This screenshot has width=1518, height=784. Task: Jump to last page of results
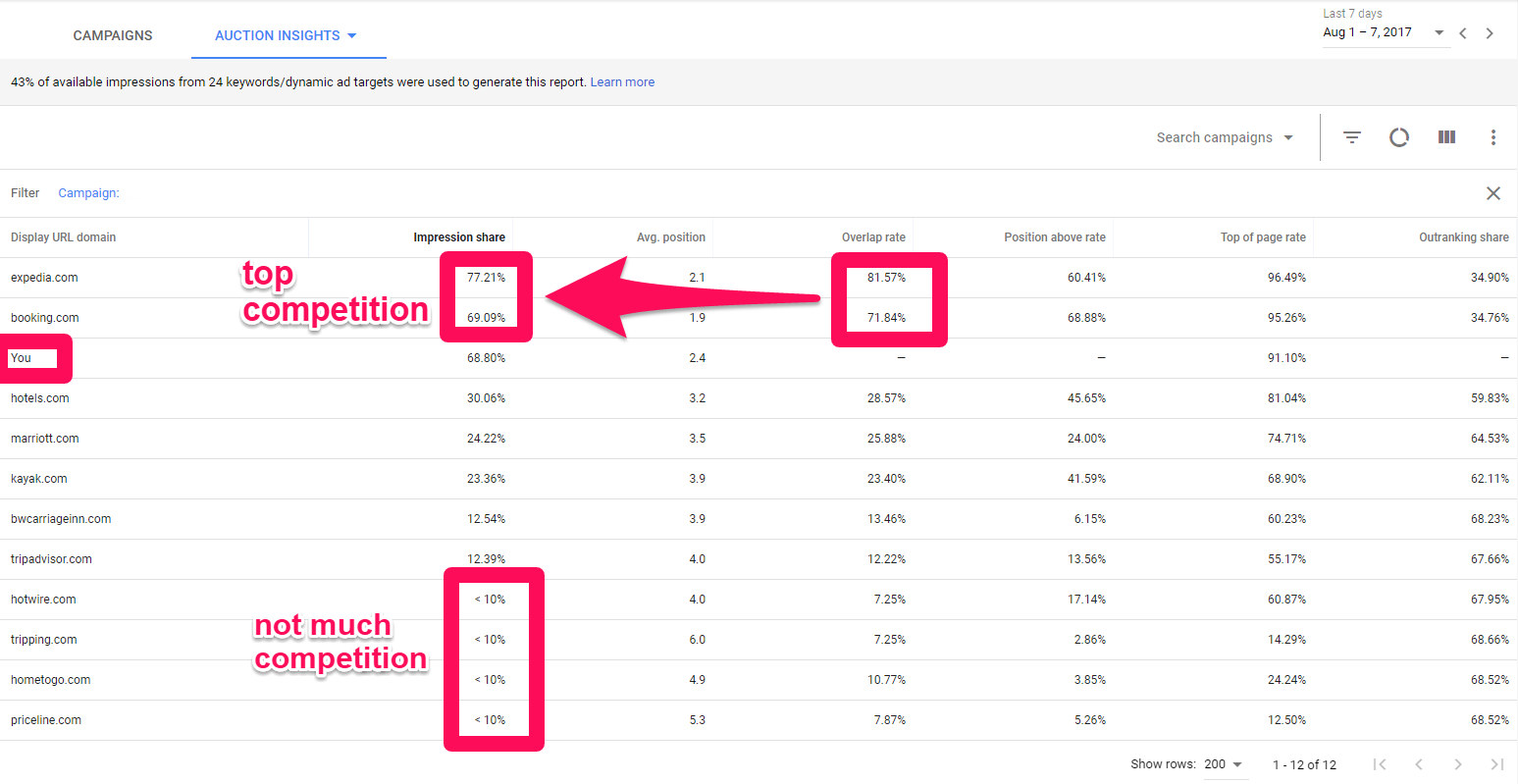coord(1497,764)
